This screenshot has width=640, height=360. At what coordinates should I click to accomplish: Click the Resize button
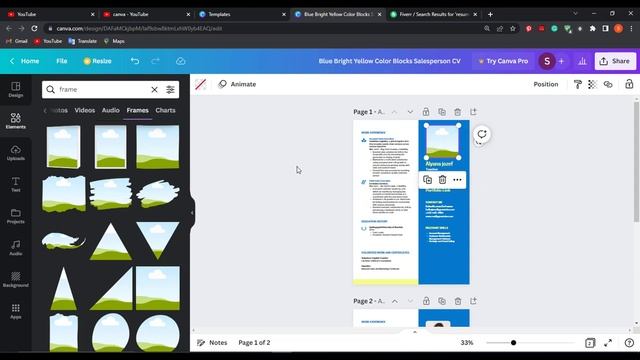[97, 61]
